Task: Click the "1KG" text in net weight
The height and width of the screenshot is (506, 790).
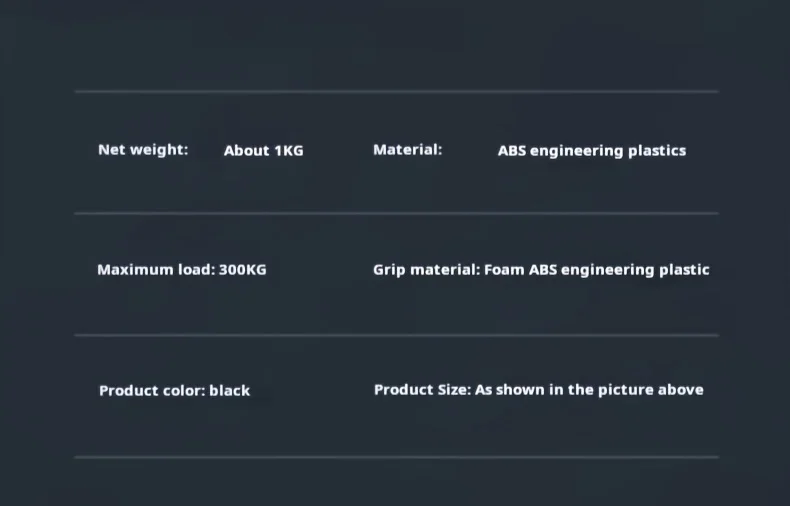Action: click(288, 151)
